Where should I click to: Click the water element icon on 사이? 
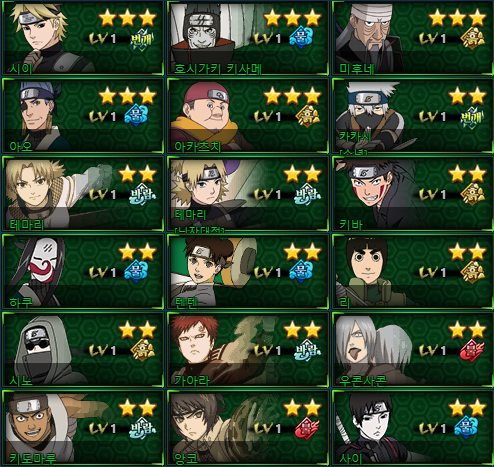point(466,427)
